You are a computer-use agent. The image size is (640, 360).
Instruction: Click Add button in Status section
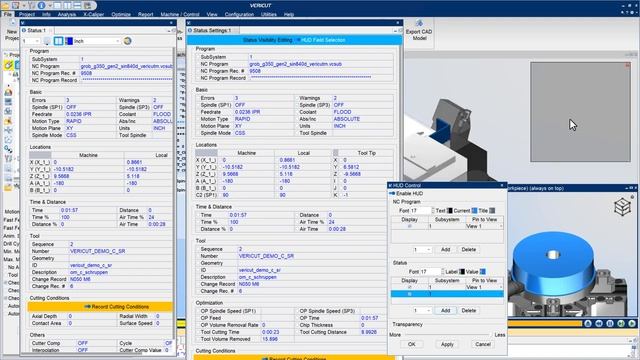coord(445,311)
